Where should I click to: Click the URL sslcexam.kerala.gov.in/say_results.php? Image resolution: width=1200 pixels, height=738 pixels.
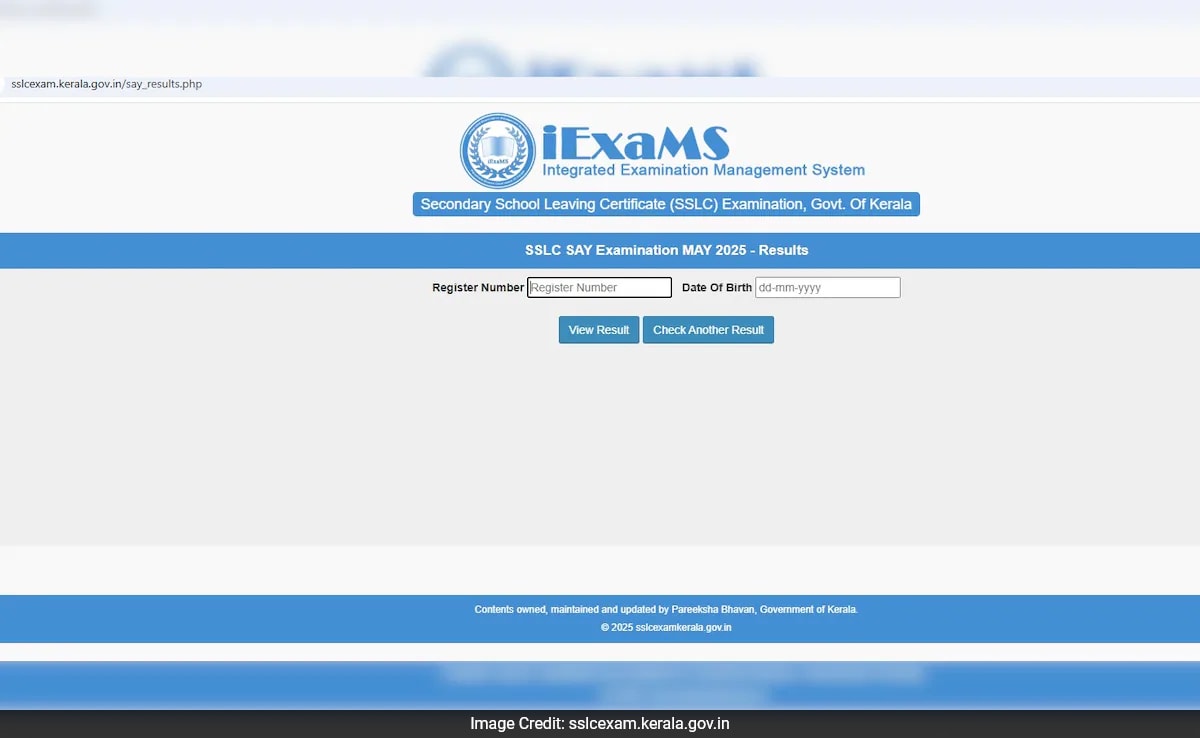(x=107, y=84)
